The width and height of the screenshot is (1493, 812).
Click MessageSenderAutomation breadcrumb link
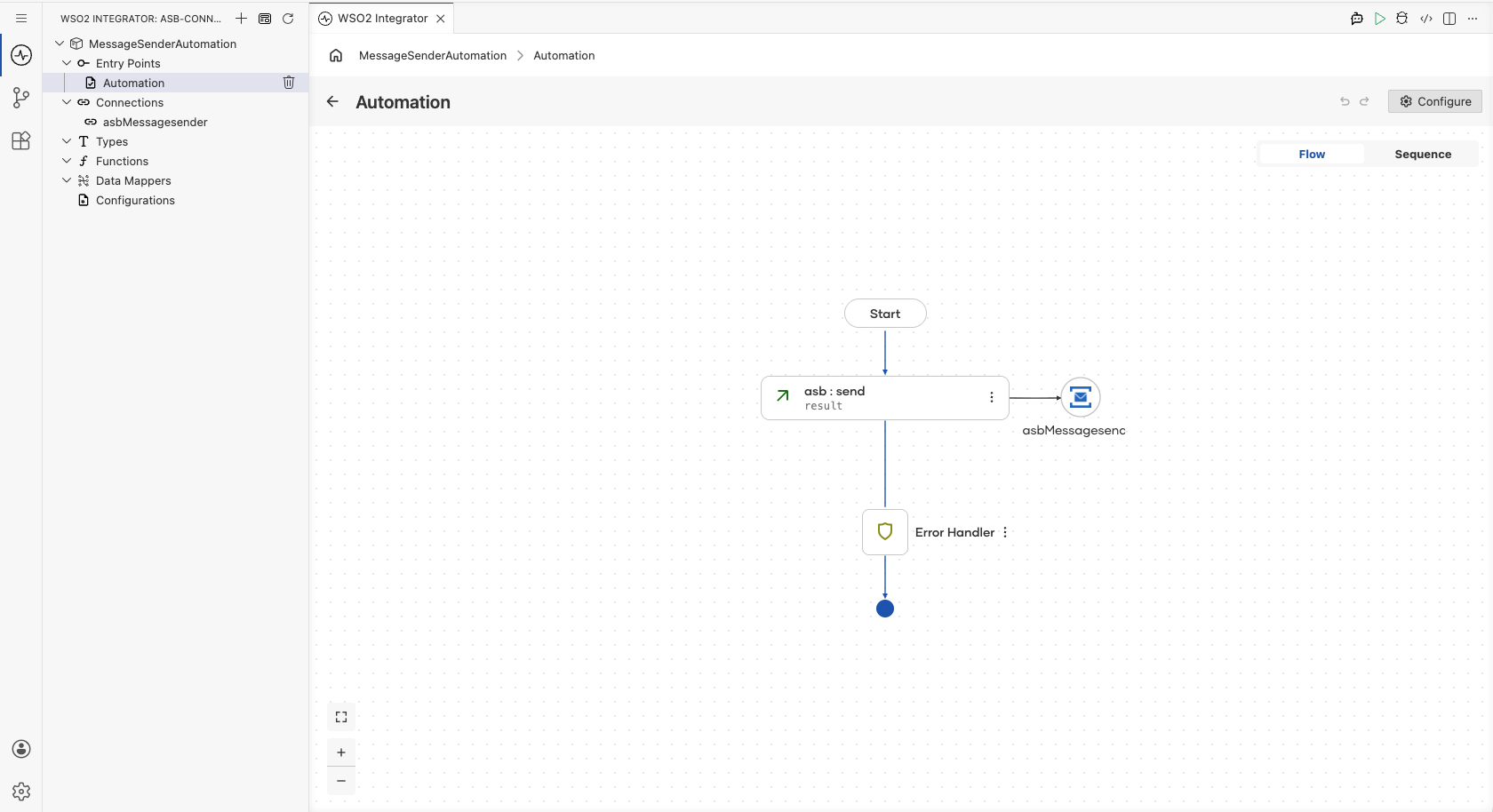tap(433, 55)
